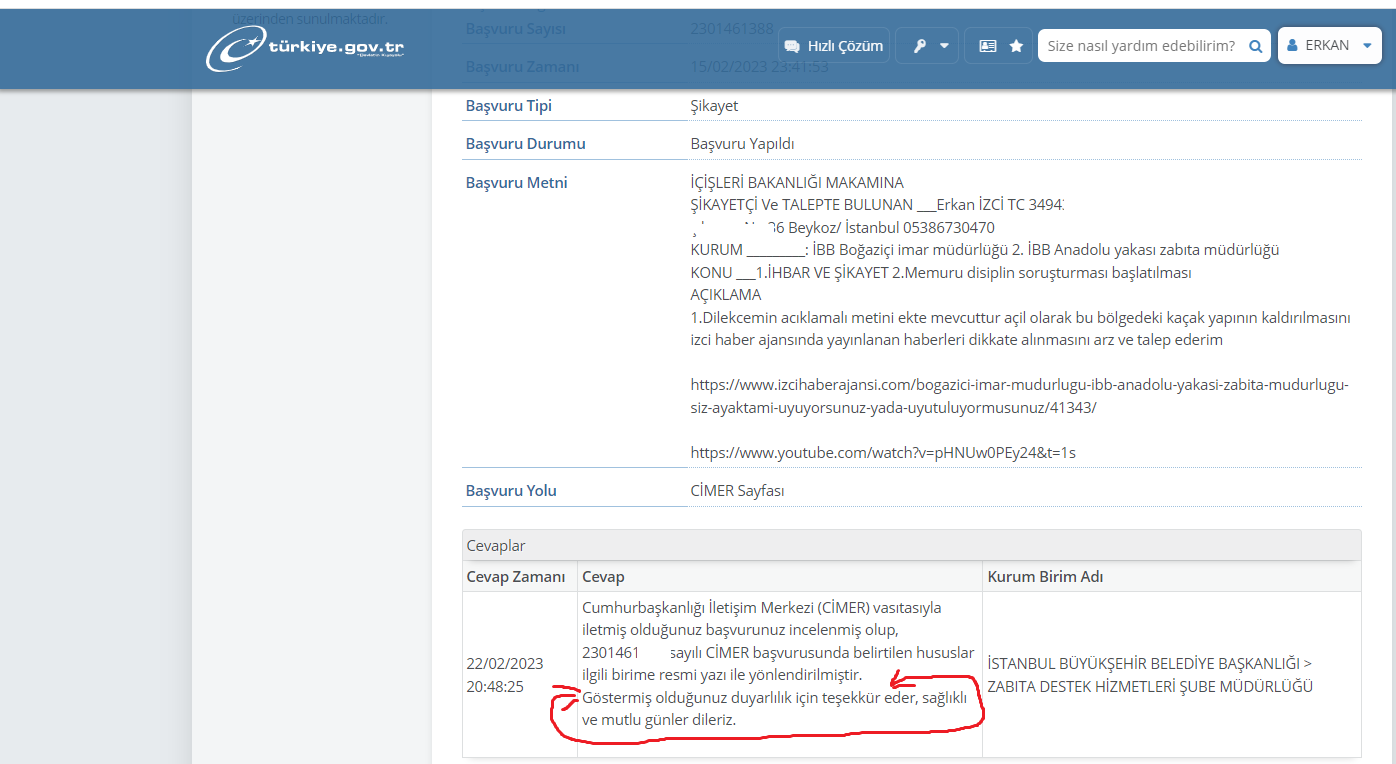Click the 'İÇİŞLERİ BAKANLIĞI MAKAMINA' line

797,183
